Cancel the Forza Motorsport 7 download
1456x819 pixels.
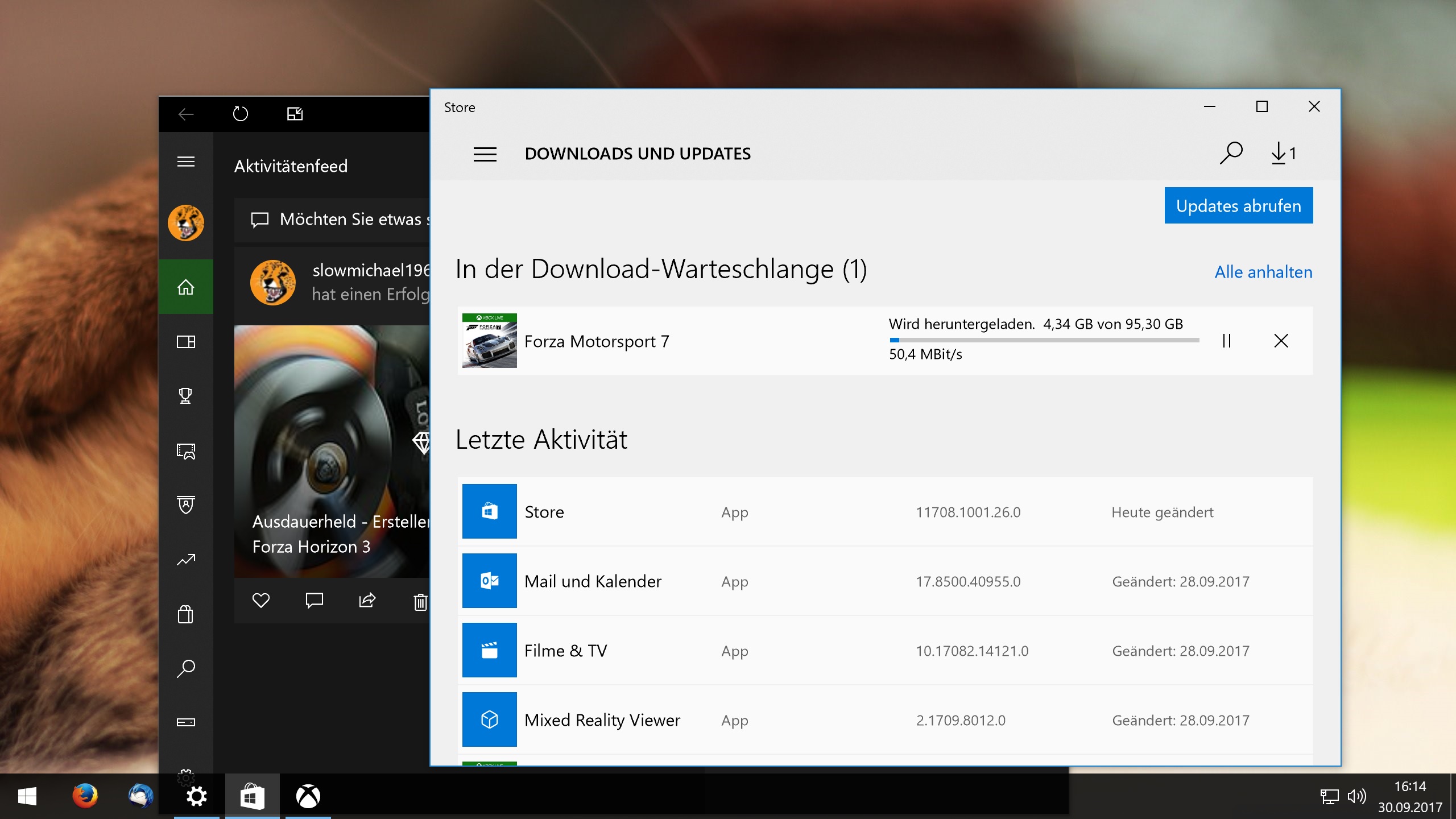point(1281,341)
